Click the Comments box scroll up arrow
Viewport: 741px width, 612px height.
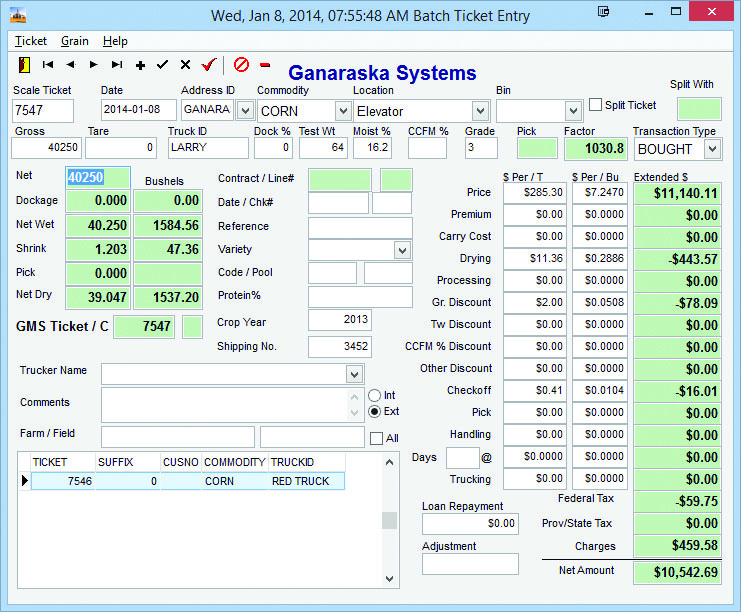pyautogui.click(x=354, y=397)
